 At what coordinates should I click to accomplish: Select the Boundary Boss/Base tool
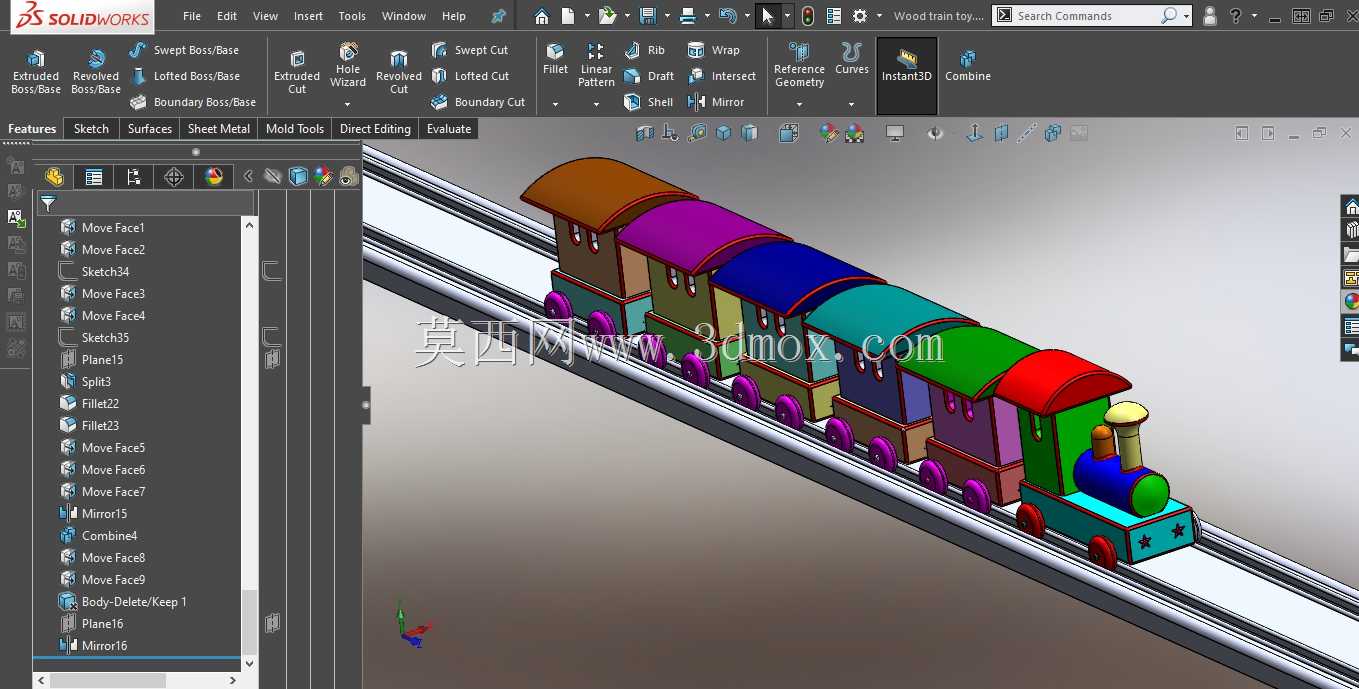click(x=192, y=102)
